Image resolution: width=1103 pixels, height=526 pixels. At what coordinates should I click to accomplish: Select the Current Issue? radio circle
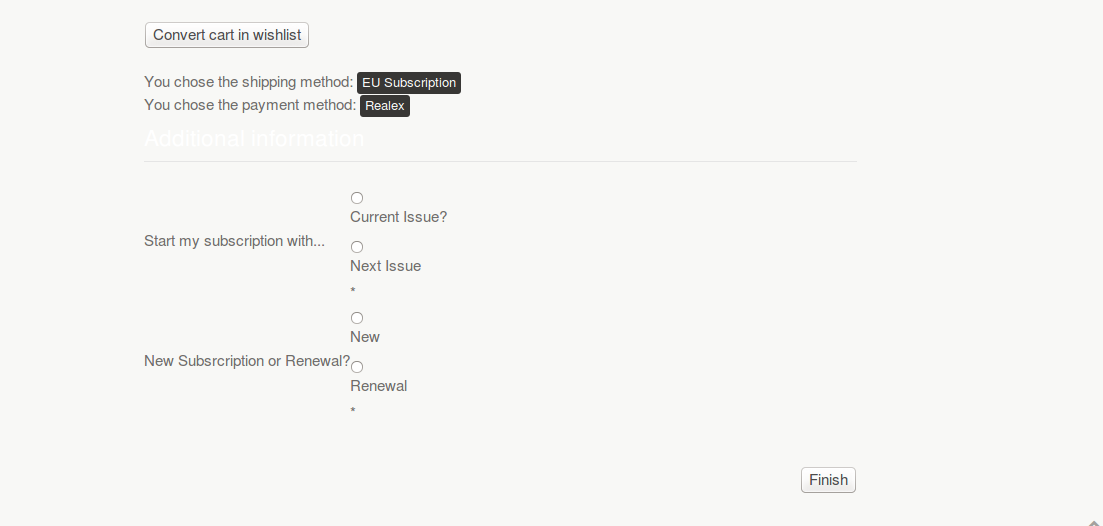[x=357, y=198]
